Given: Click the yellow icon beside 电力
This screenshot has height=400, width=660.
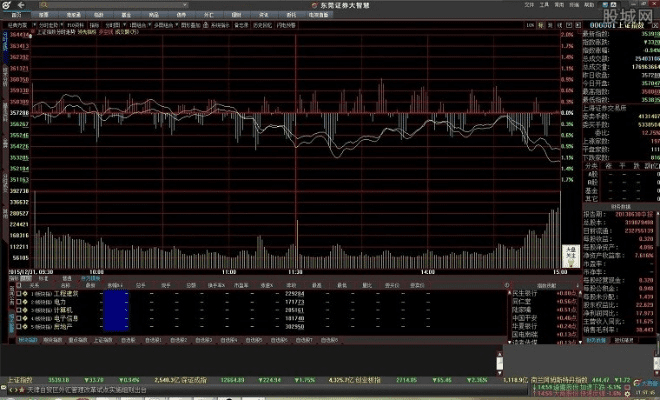Looking at the screenshot, I should pyautogui.click(x=24, y=300).
